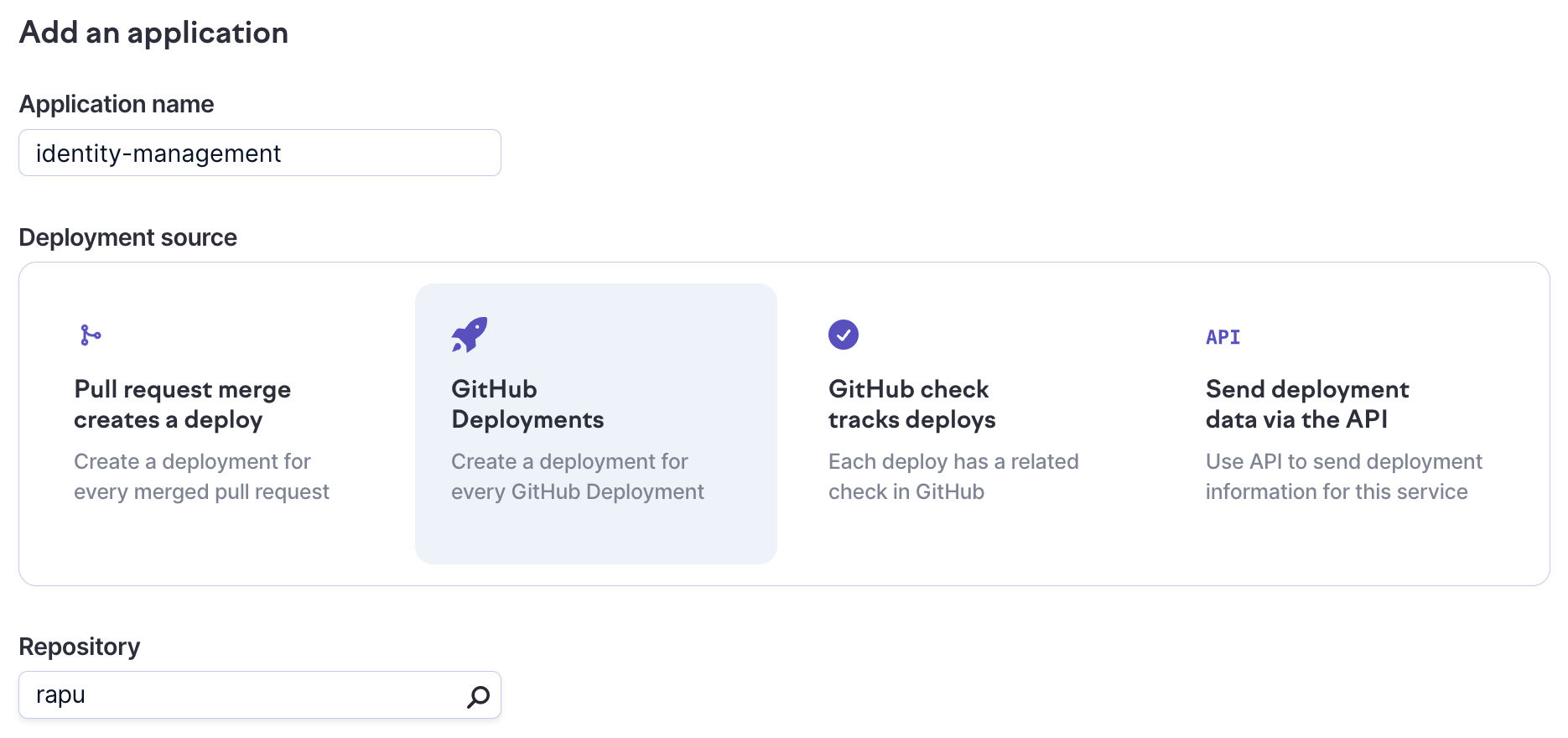Click the purple checkmark circle icon
This screenshot has height=738, width=1568.
tap(844, 335)
